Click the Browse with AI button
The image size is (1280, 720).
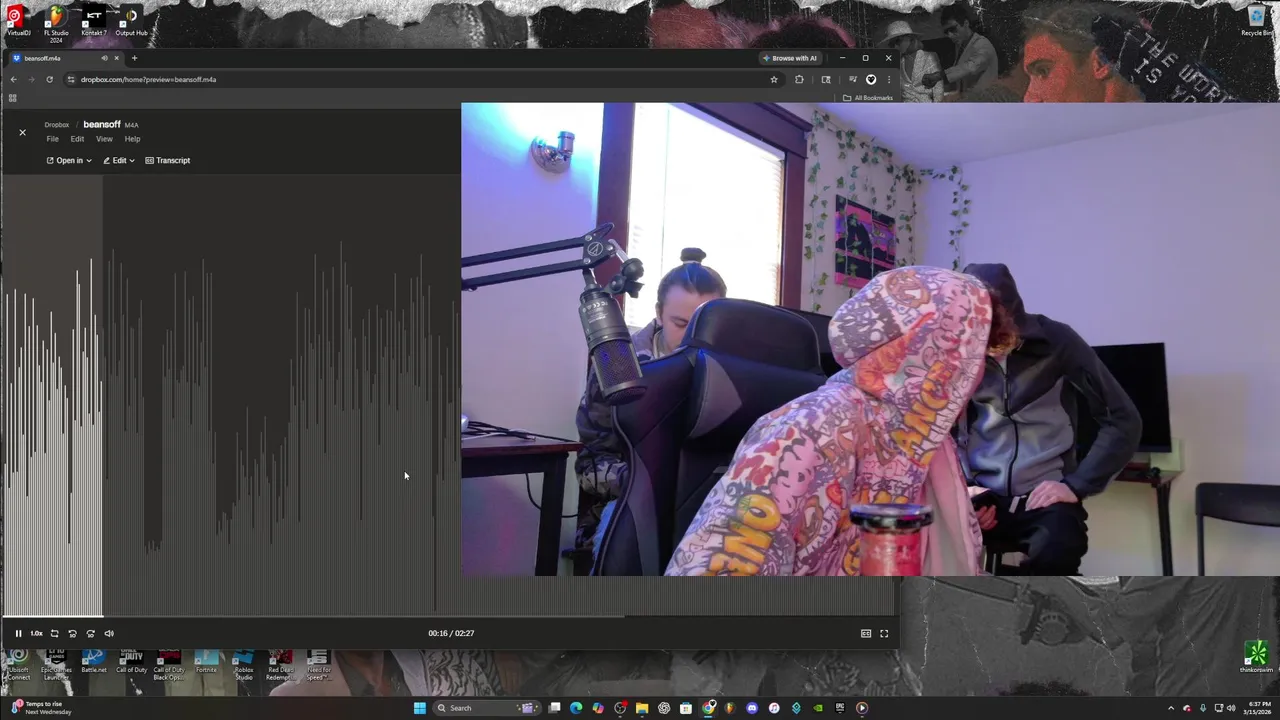[x=789, y=58]
